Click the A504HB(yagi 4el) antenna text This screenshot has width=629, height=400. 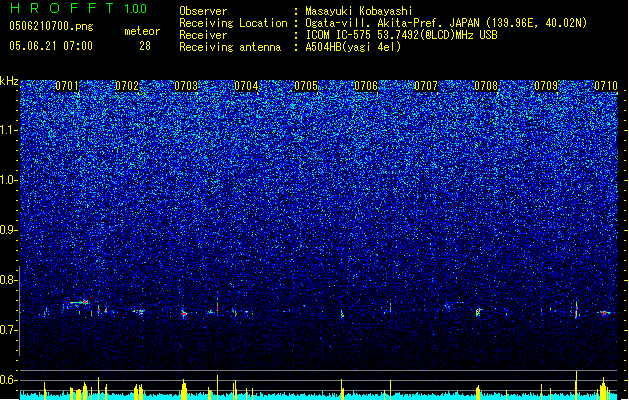click(x=353, y=47)
